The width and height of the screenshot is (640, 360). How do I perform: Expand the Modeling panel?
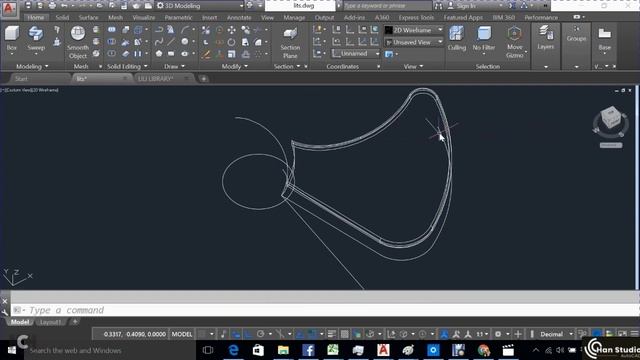point(32,66)
